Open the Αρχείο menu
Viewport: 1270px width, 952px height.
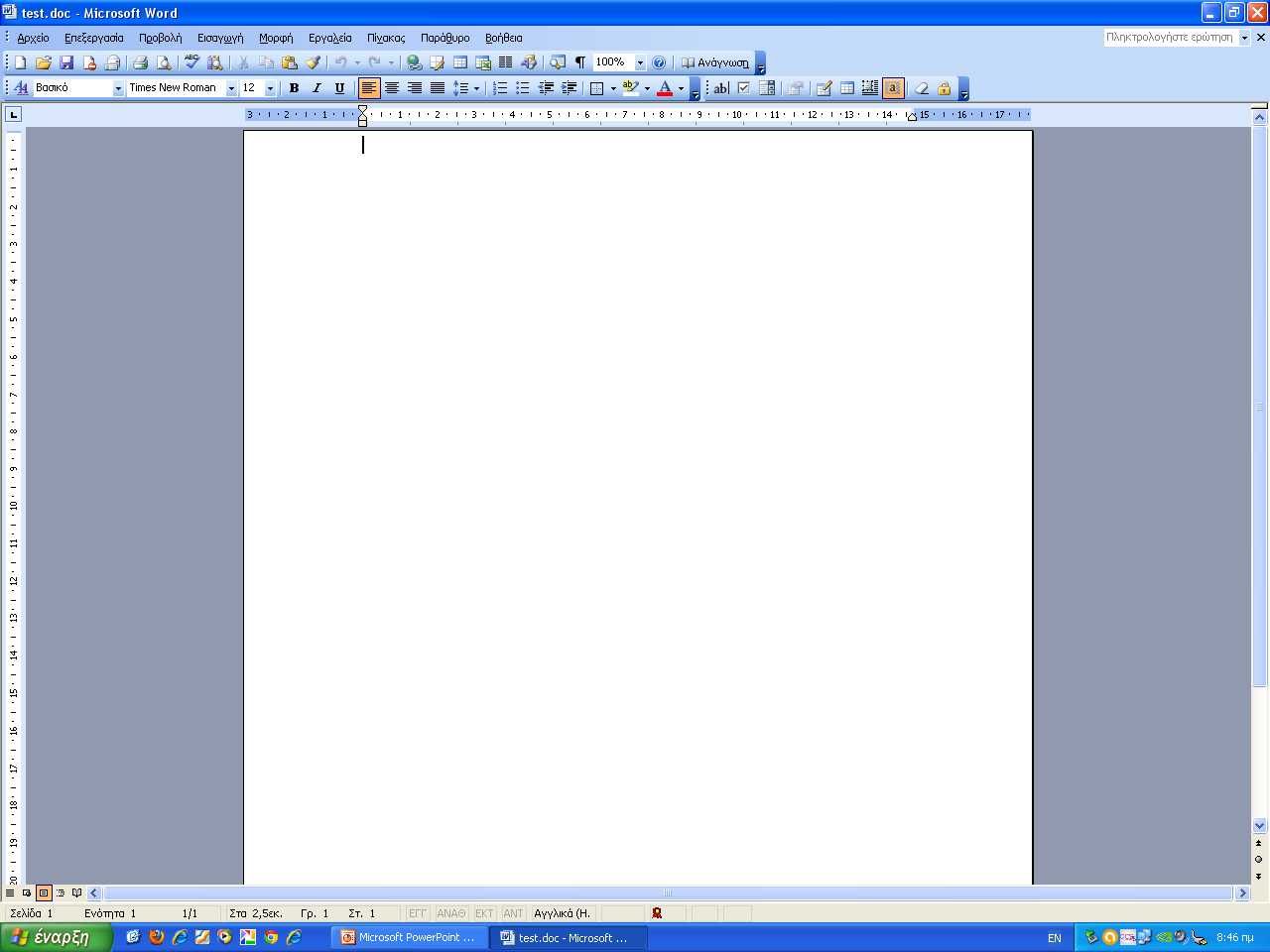click(x=33, y=38)
